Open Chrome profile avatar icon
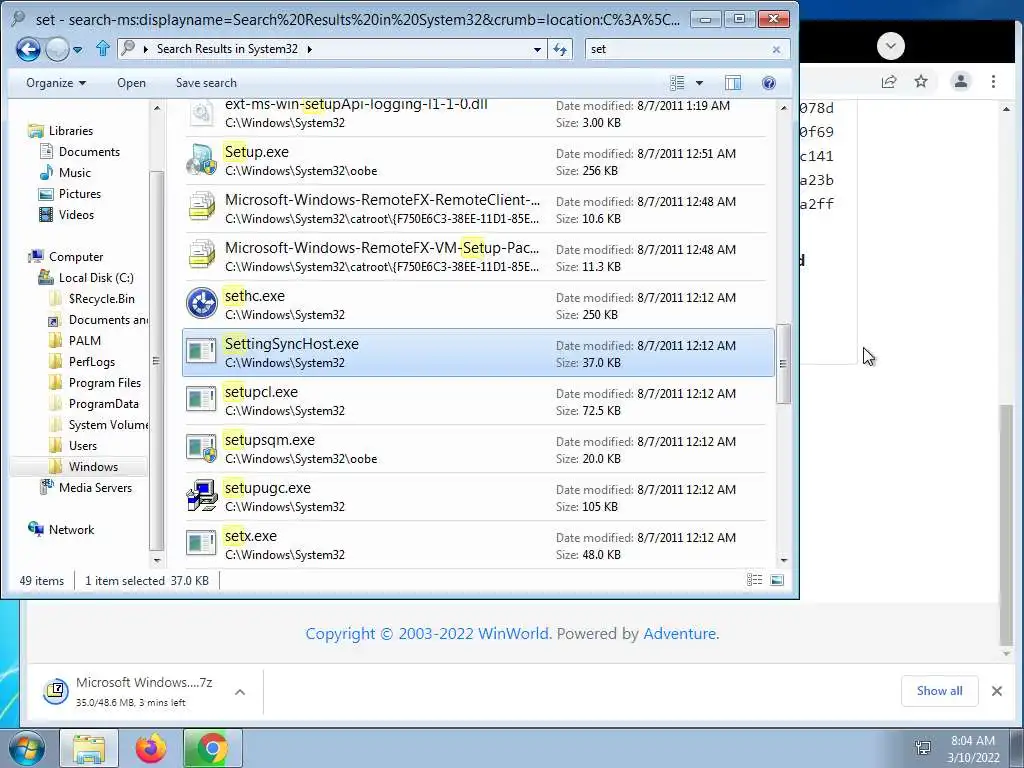Screen dimensions: 1024x768 click(961, 82)
